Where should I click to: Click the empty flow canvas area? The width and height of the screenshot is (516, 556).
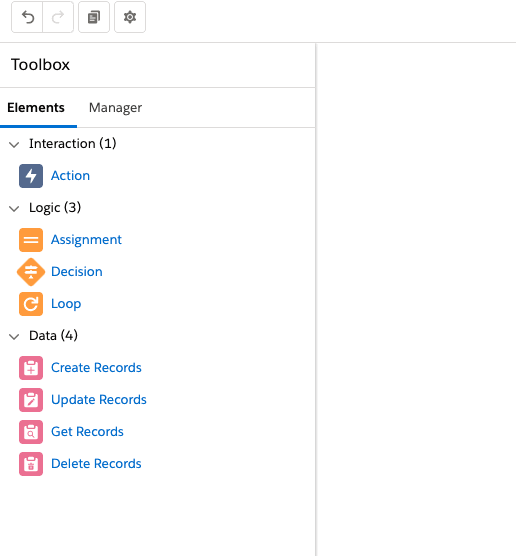point(416,300)
